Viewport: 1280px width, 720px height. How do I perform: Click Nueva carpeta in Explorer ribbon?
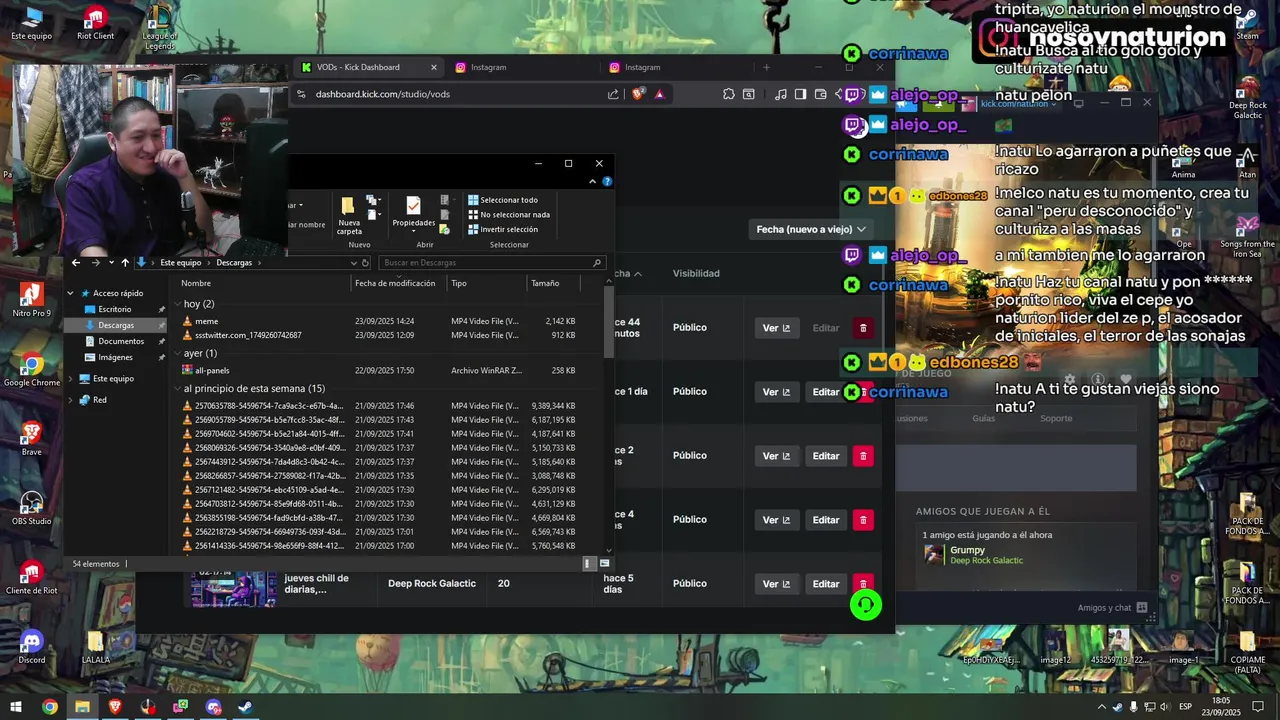pos(349,216)
